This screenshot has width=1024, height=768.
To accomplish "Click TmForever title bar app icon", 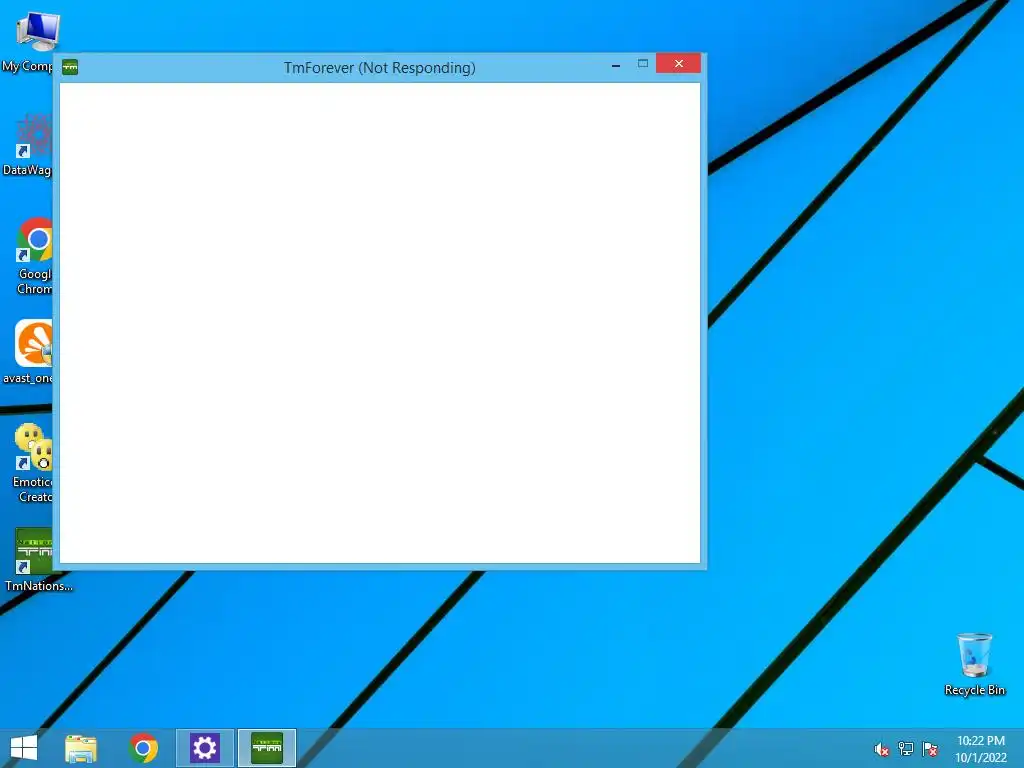I will click(x=70, y=67).
